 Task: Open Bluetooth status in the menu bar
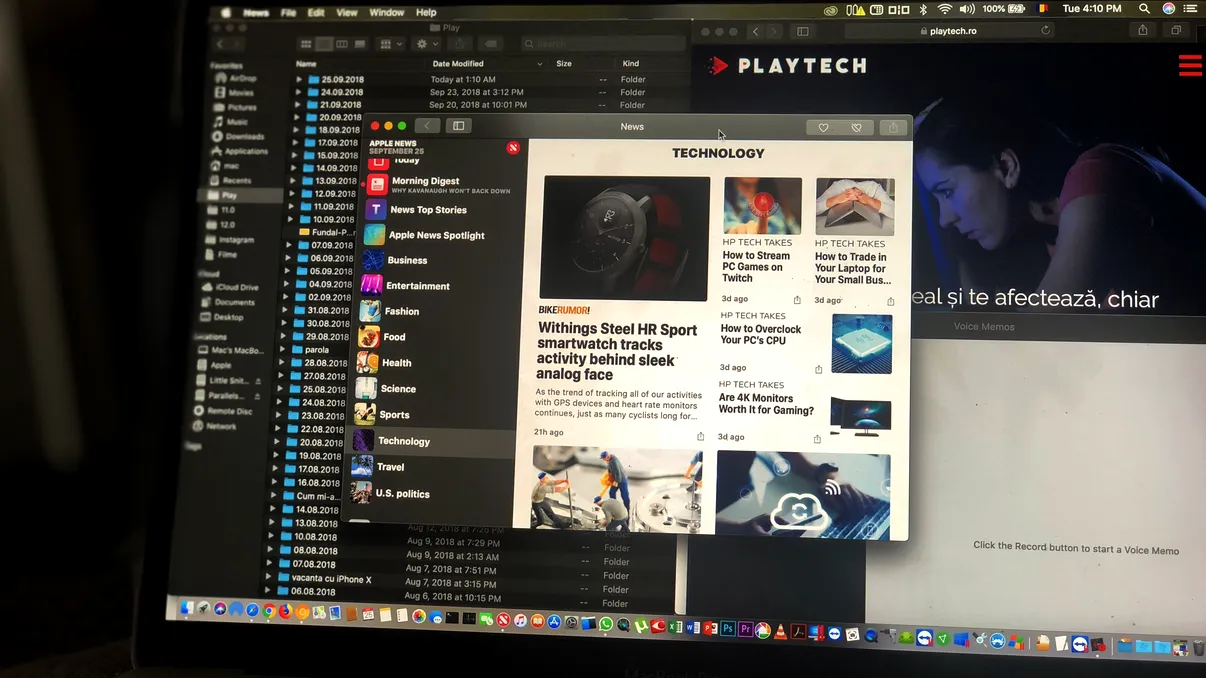coord(923,9)
